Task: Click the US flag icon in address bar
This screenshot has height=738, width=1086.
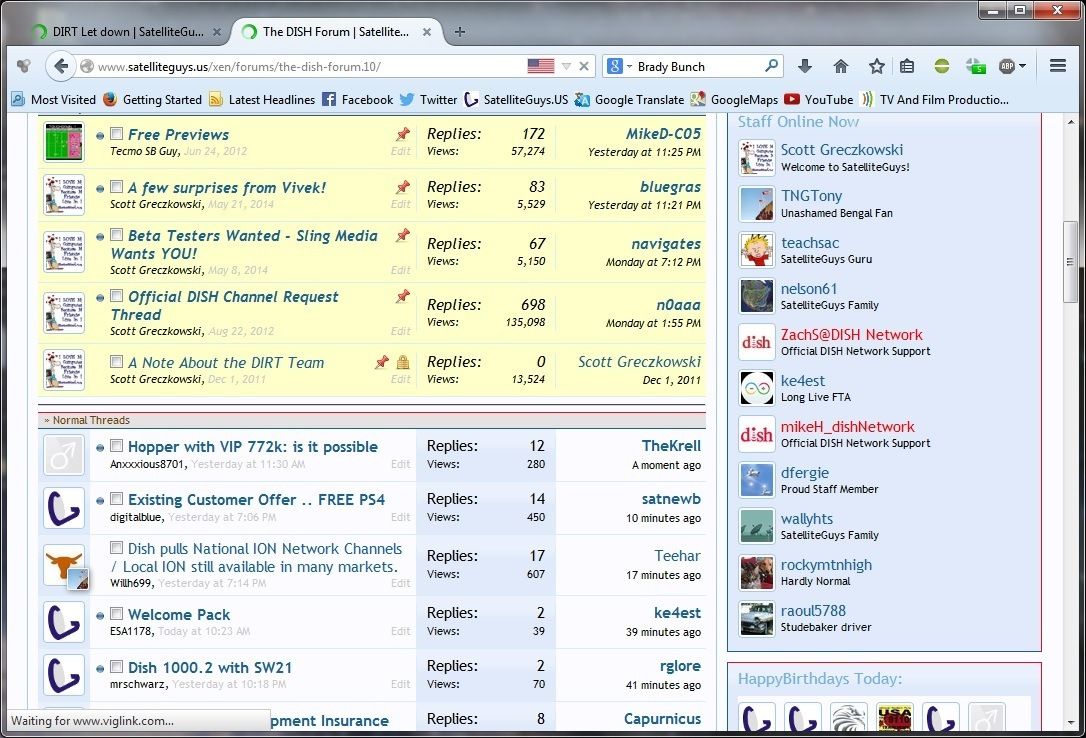Action: pyautogui.click(x=540, y=66)
